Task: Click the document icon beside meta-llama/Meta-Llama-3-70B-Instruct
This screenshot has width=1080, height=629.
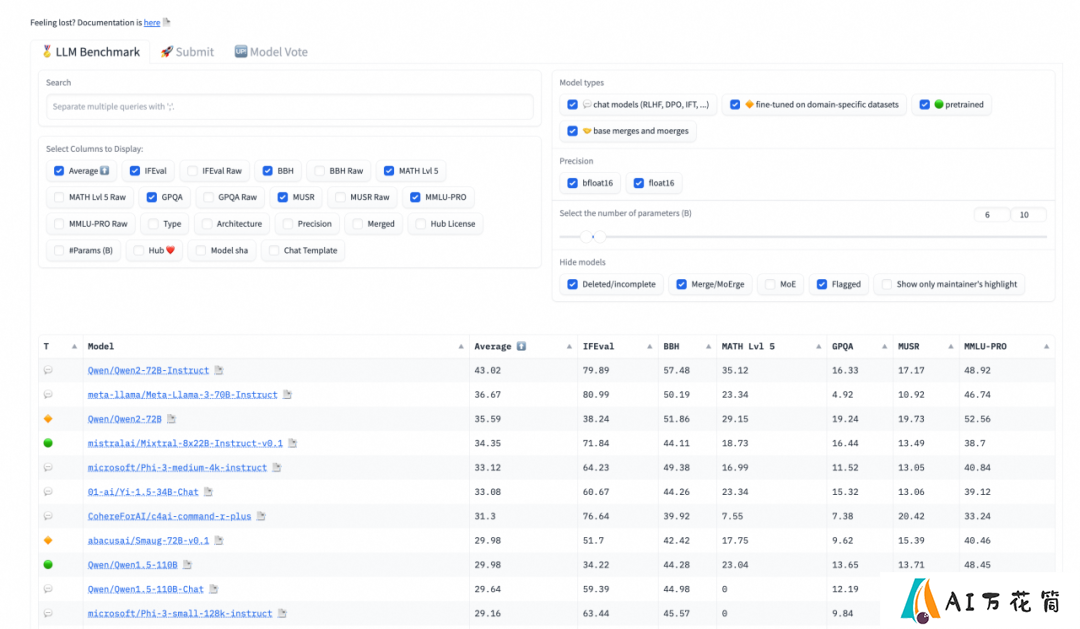Action: click(287, 395)
